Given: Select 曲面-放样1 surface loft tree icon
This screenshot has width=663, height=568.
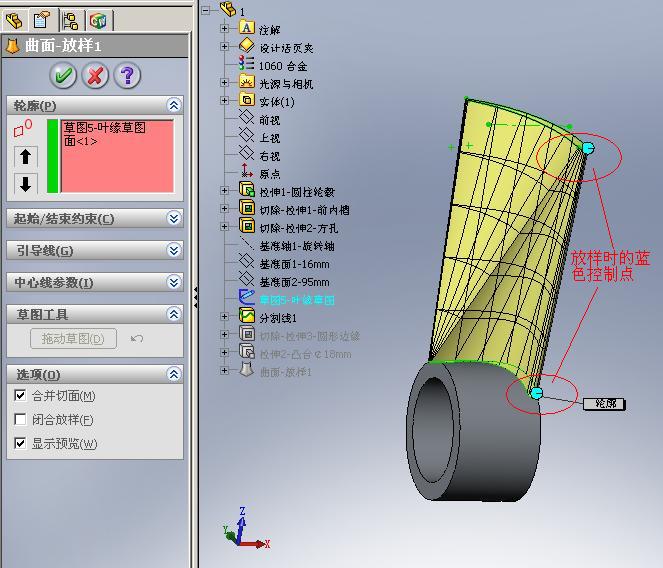Looking at the screenshot, I should pos(247,370).
